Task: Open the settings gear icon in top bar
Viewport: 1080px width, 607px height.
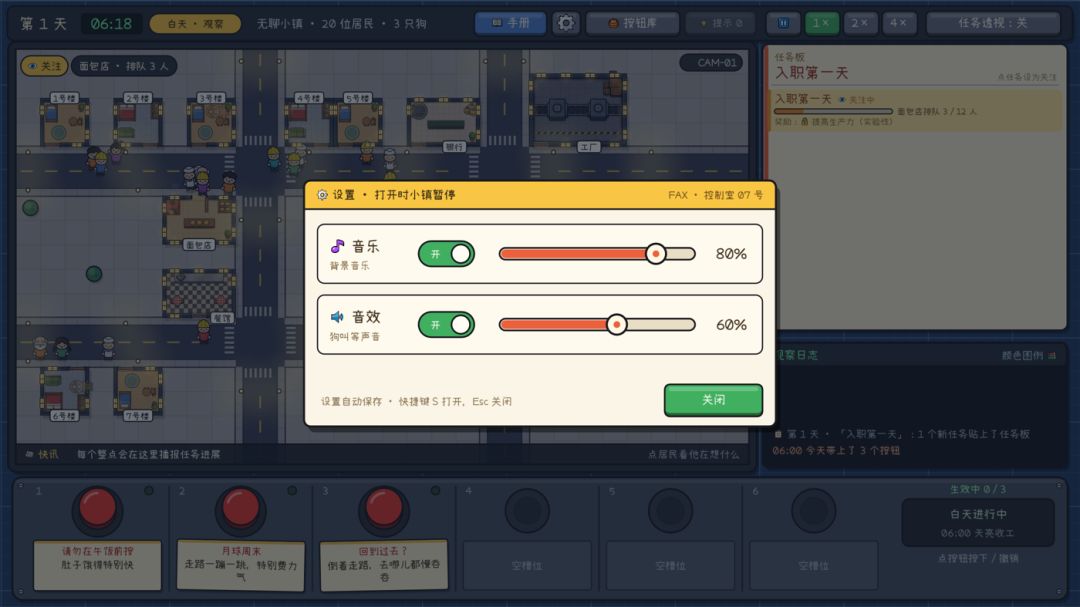Action: (x=565, y=23)
